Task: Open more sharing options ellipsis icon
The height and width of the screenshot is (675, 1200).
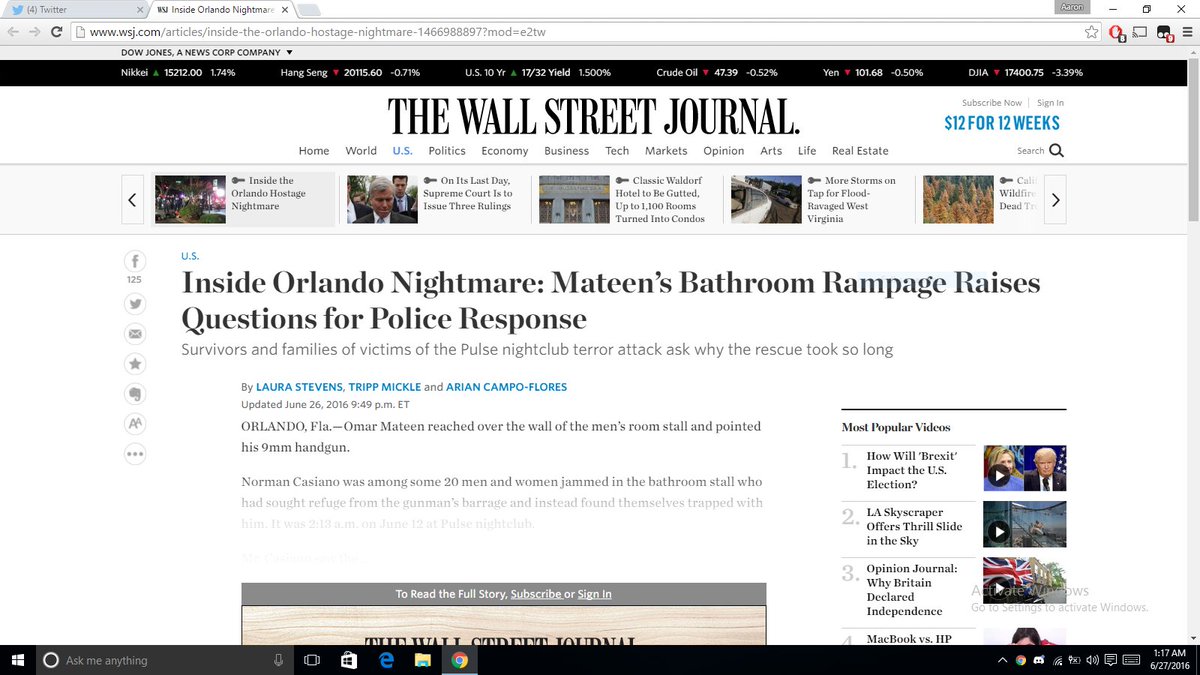Action: click(134, 453)
